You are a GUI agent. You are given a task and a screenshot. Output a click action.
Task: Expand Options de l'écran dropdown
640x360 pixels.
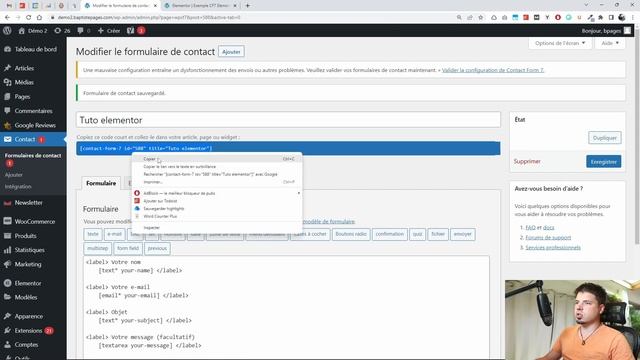coord(560,43)
